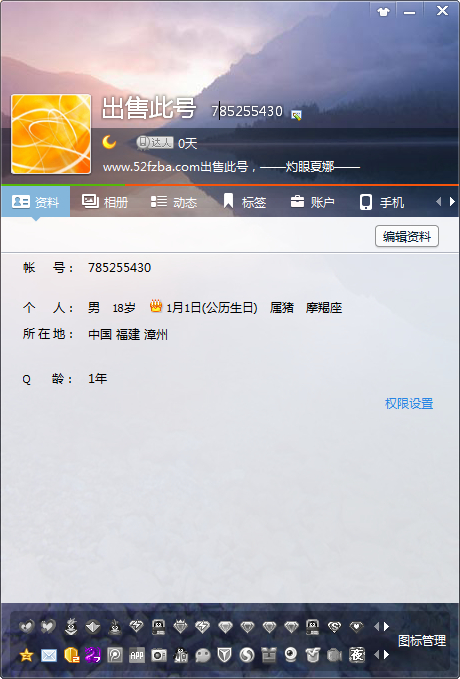Open the QQ mail envelope icon
Image resolution: width=460 pixels, height=679 pixels.
pos(49,655)
